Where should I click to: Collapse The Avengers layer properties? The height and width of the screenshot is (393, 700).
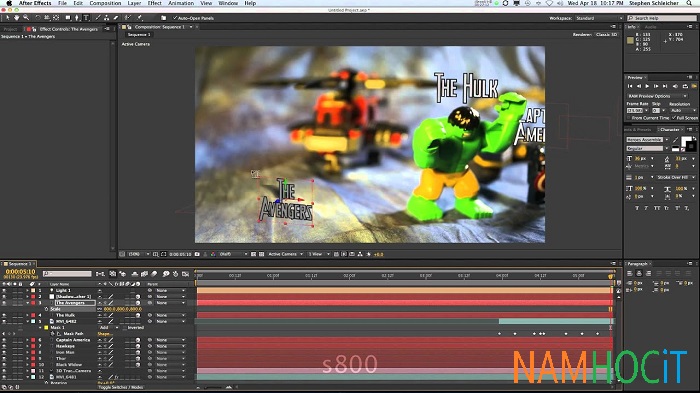coord(27,303)
